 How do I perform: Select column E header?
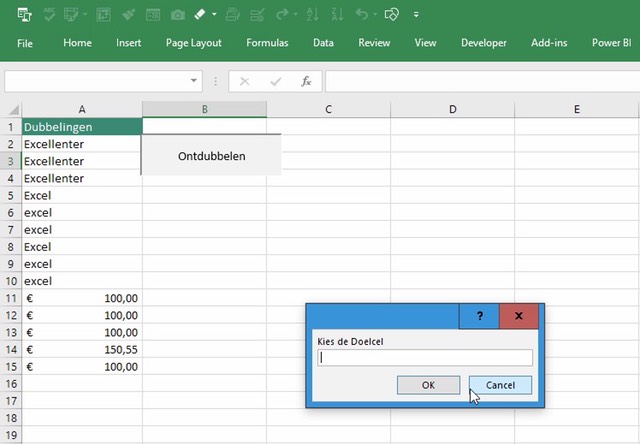pos(577,109)
